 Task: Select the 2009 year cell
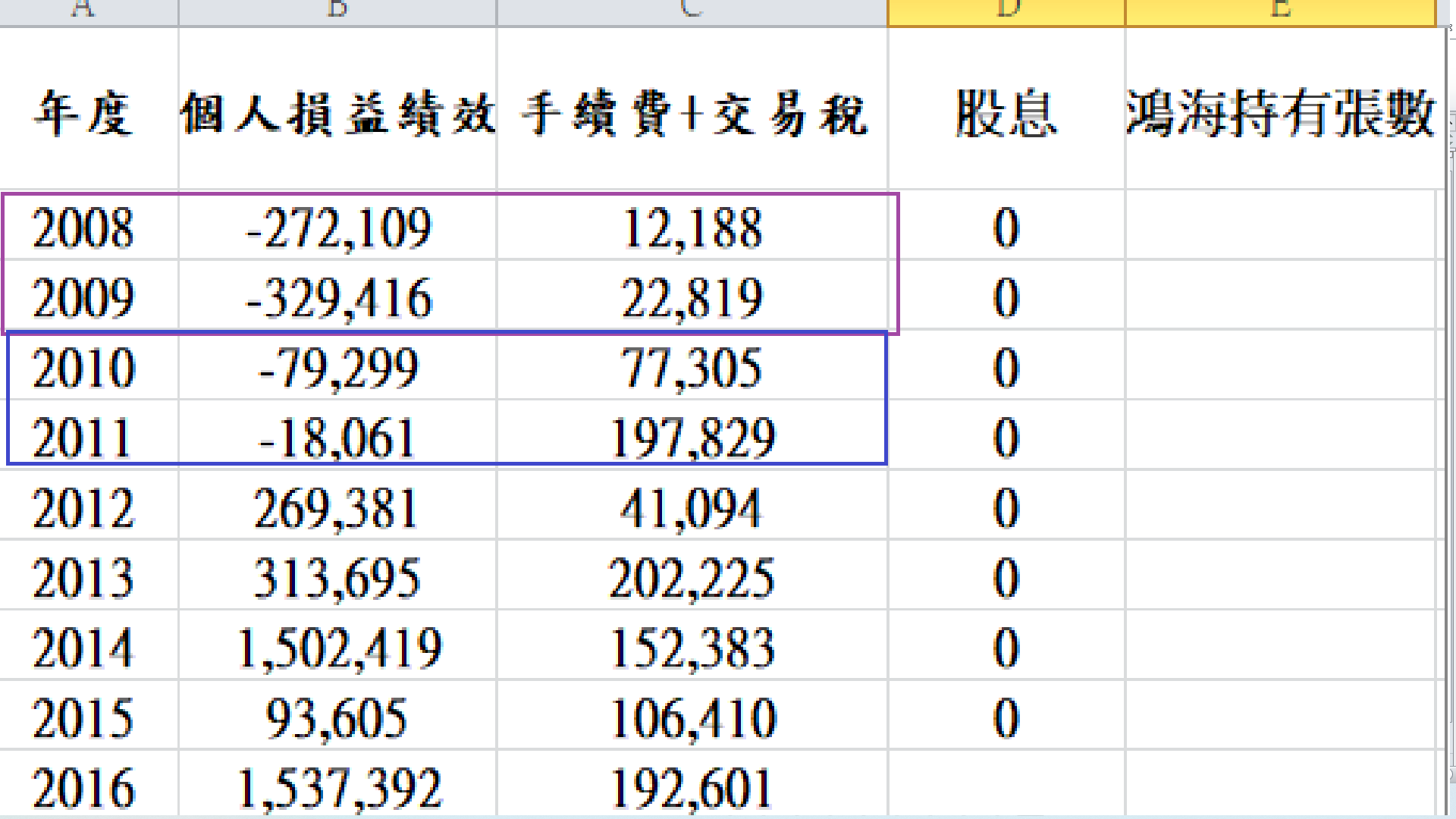pyautogui.click(x=83, y=297)
